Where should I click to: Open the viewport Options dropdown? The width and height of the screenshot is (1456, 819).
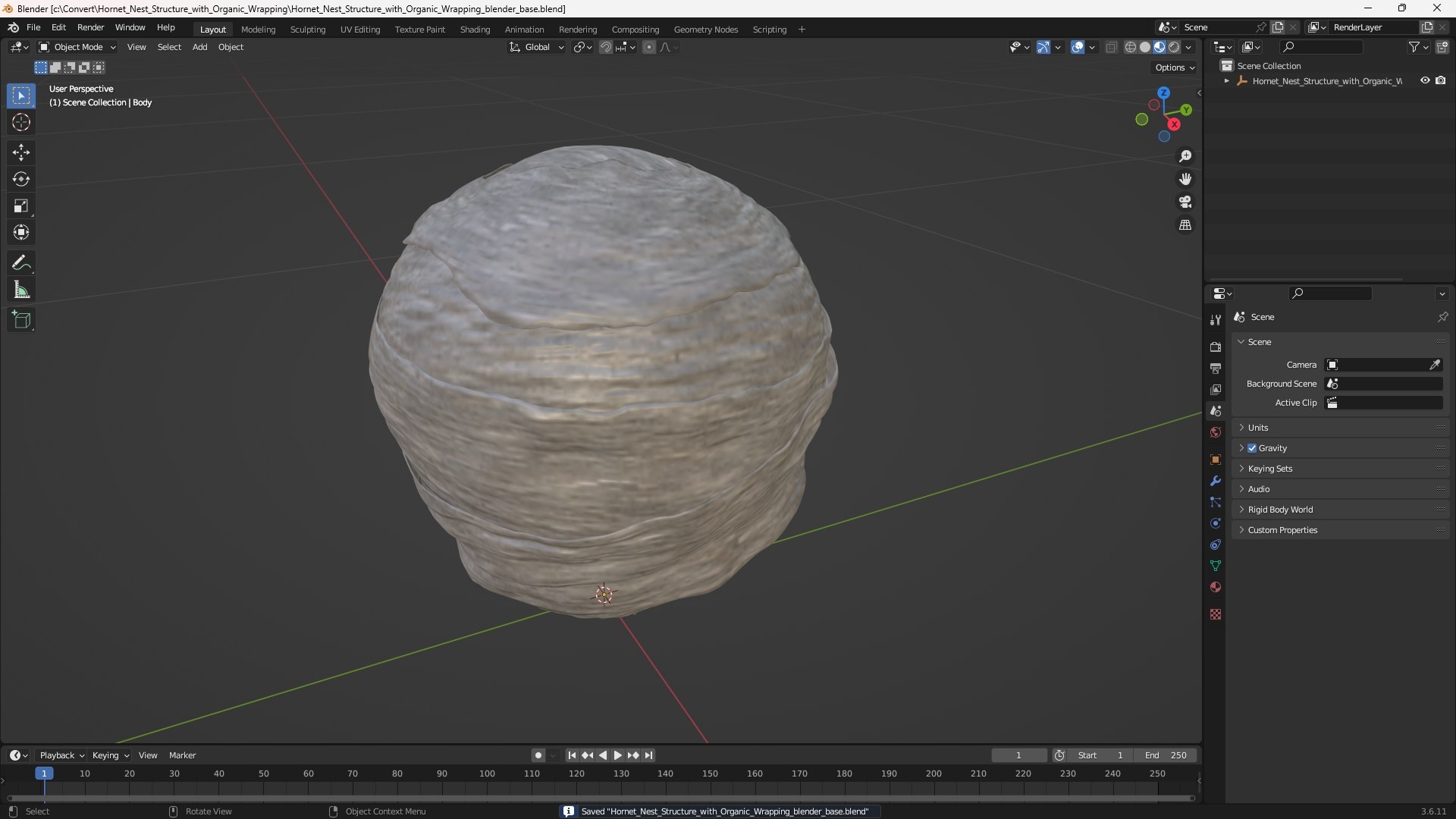(x=1175, y=67)
